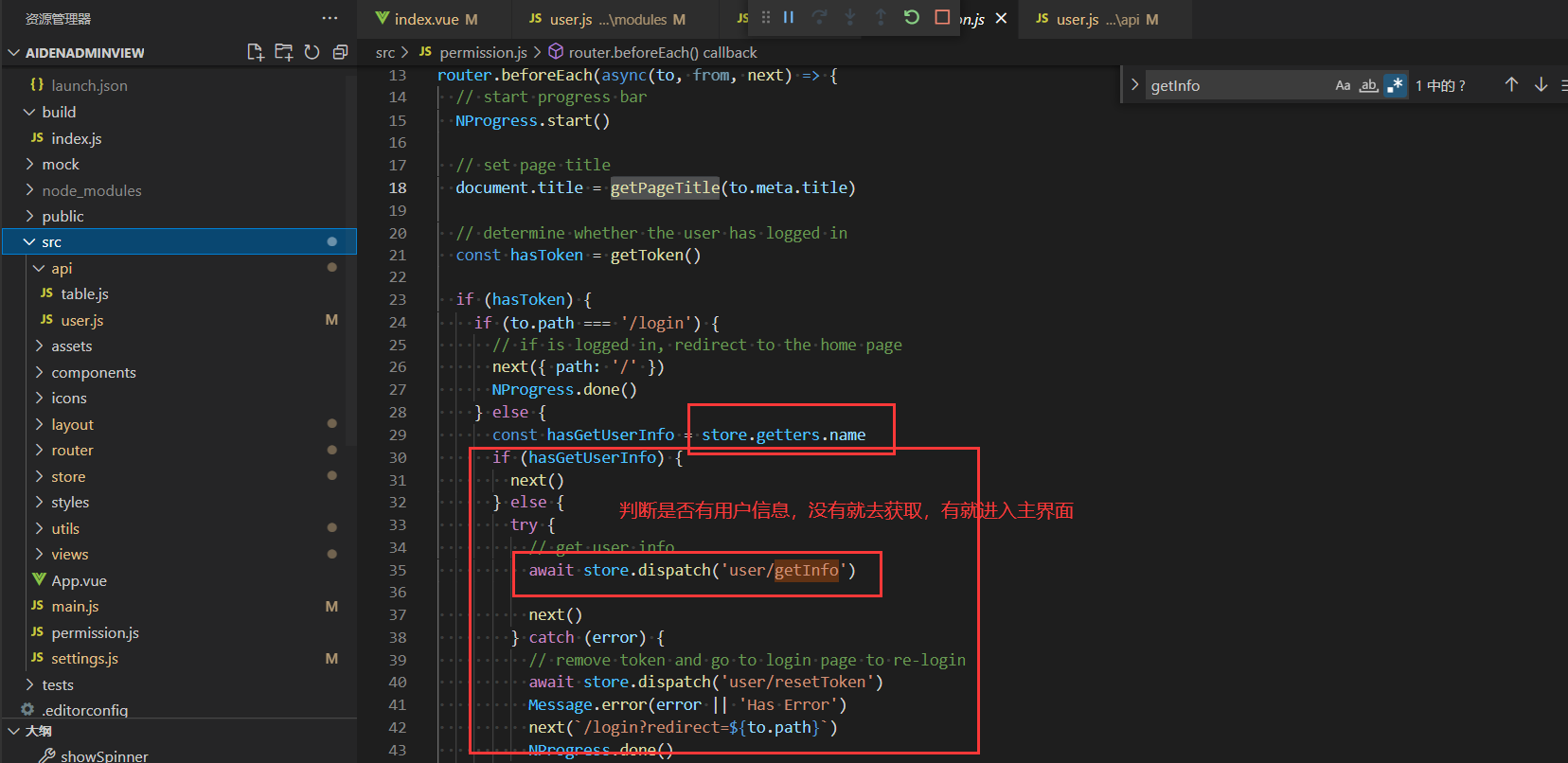Collapse the api folder
The height and width of the screenshot is (763, 1568).
[x=62, y=269]
